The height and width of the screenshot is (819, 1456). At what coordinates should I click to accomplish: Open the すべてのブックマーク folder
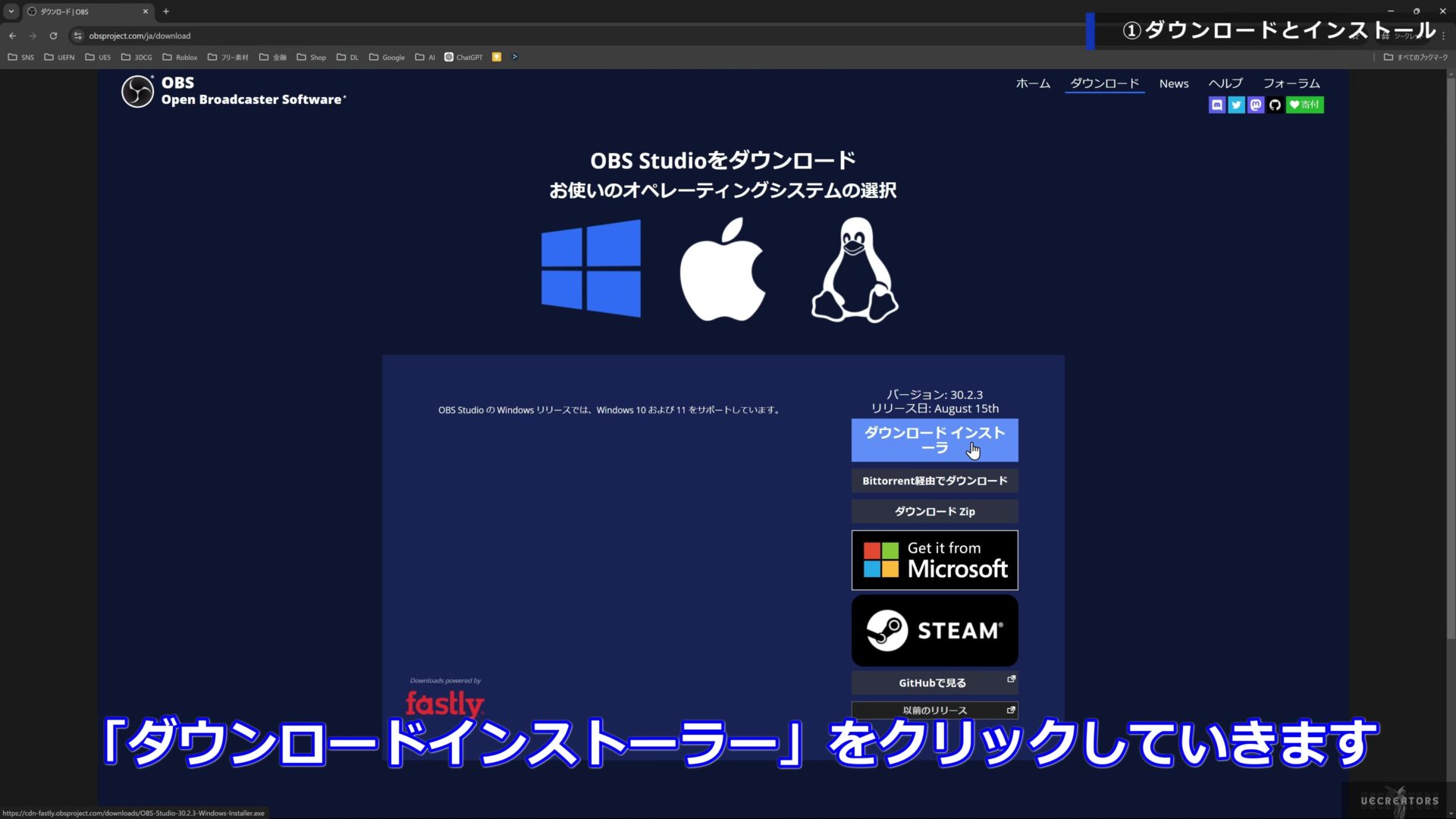(x=1415, y=57)
